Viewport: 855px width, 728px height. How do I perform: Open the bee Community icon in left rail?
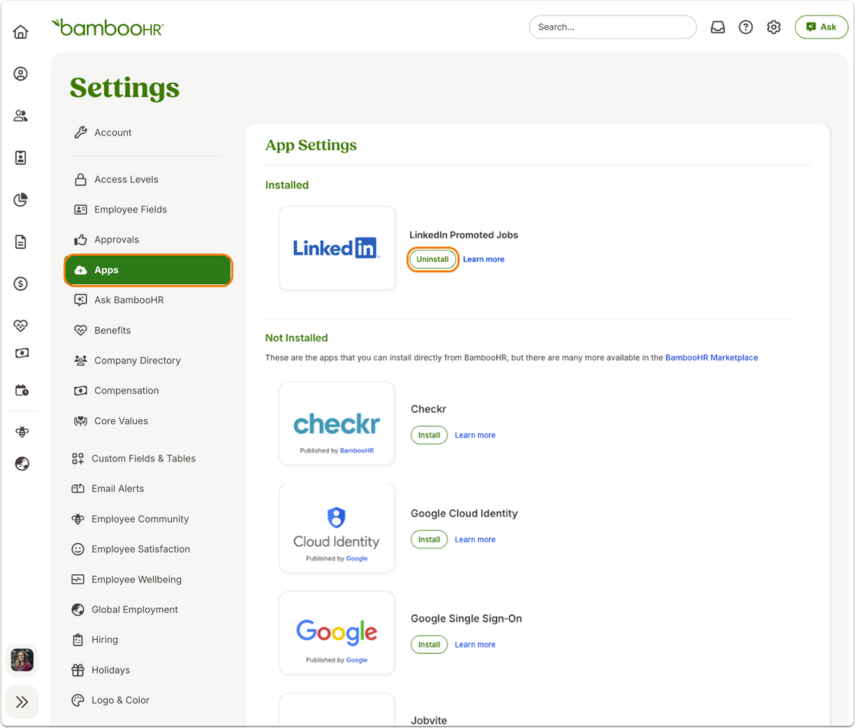coord(22,432)
